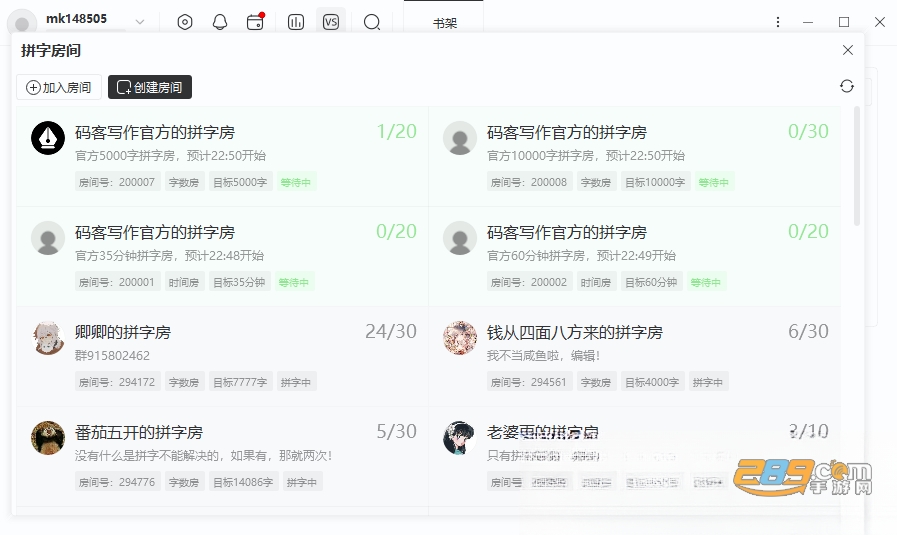Click the 群915802462 description text
Image resolution: width=897 pixels, height=535 pixels.
(113, 356)
